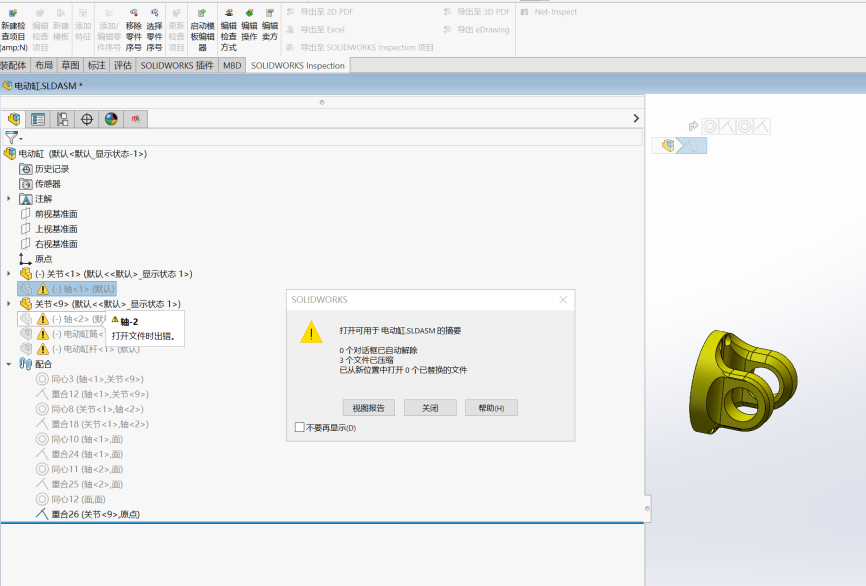Expand the 关节<9> component
The height and width of the screenshot is (586, 866).
(x=8, y=303)
